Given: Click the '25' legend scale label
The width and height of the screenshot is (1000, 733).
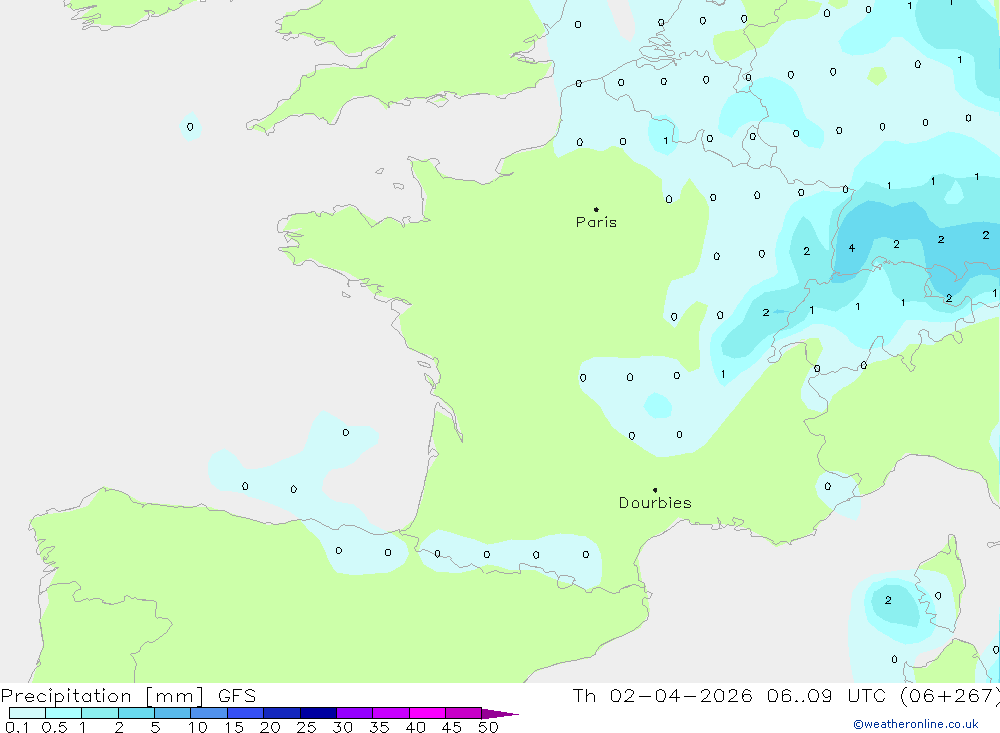Looking at the screenshot, I should pos(306,727).
